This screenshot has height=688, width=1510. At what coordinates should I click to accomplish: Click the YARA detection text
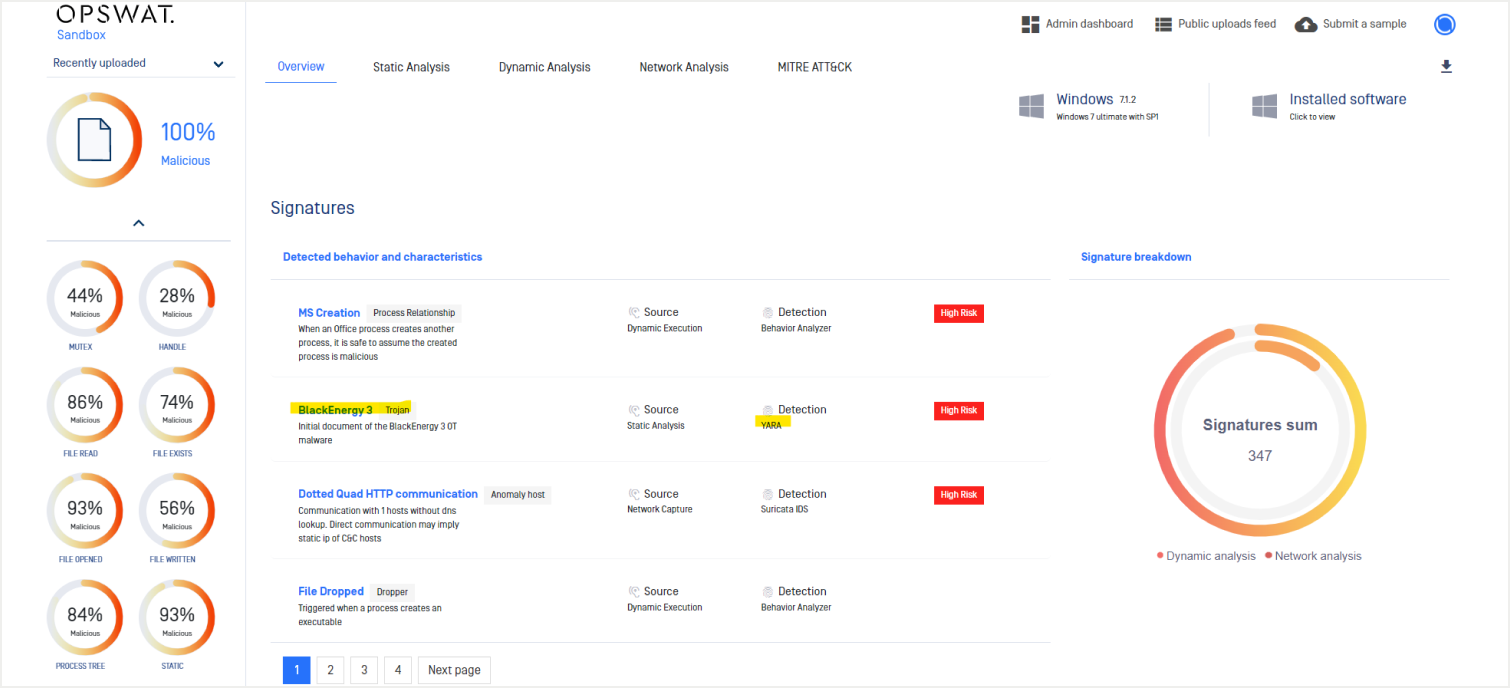point(771,425)
